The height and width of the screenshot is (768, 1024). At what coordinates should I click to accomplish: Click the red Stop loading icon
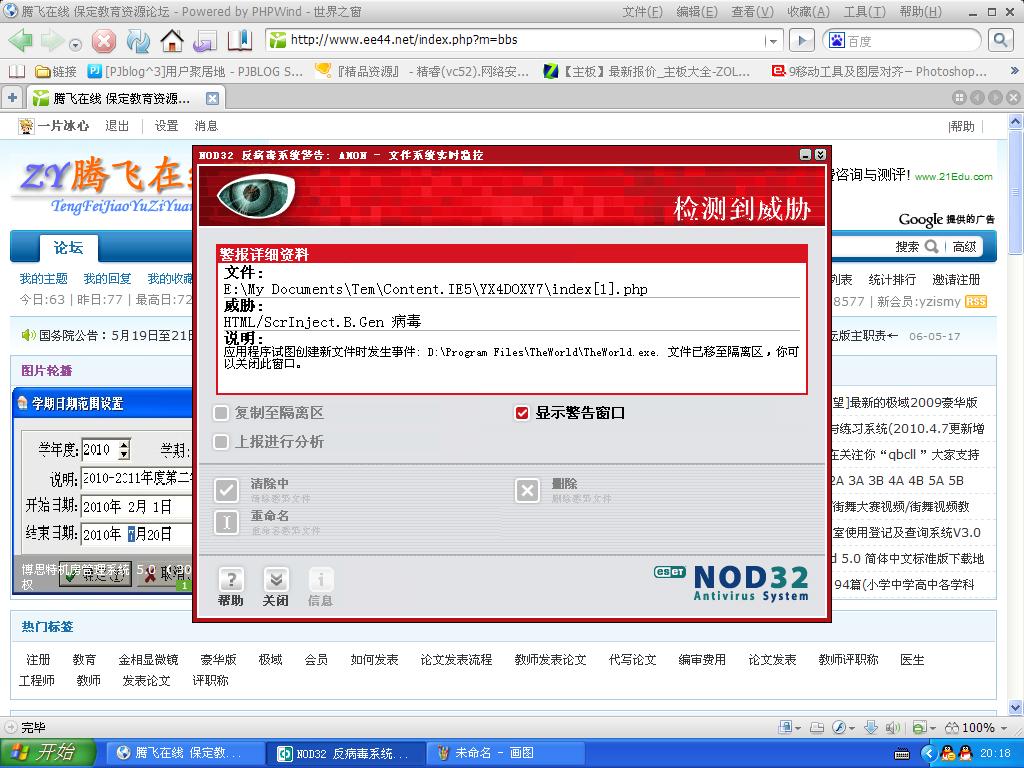(104, 41)
